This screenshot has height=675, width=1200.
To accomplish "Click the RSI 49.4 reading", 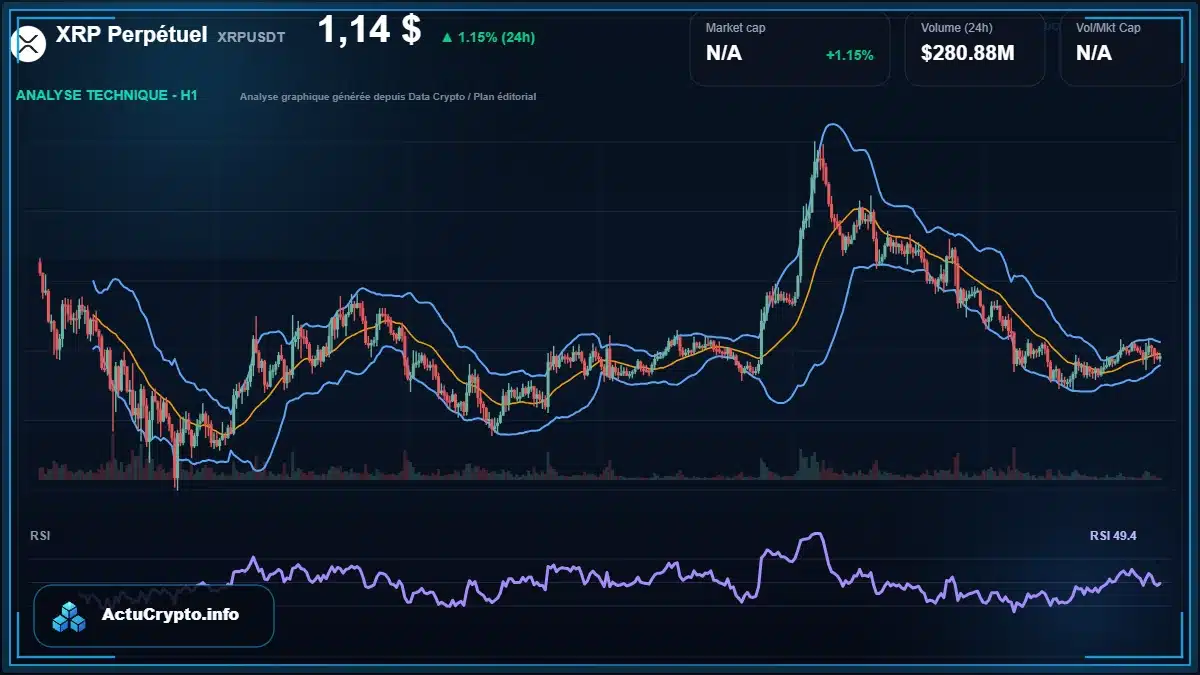I will 1112,536.
